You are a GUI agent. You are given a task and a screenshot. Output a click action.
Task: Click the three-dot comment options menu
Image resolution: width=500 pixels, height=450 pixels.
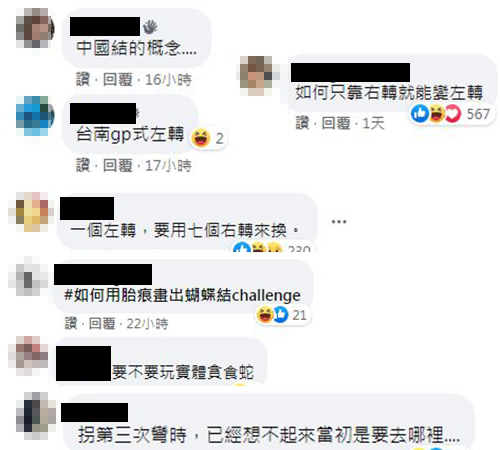(339, 222)
